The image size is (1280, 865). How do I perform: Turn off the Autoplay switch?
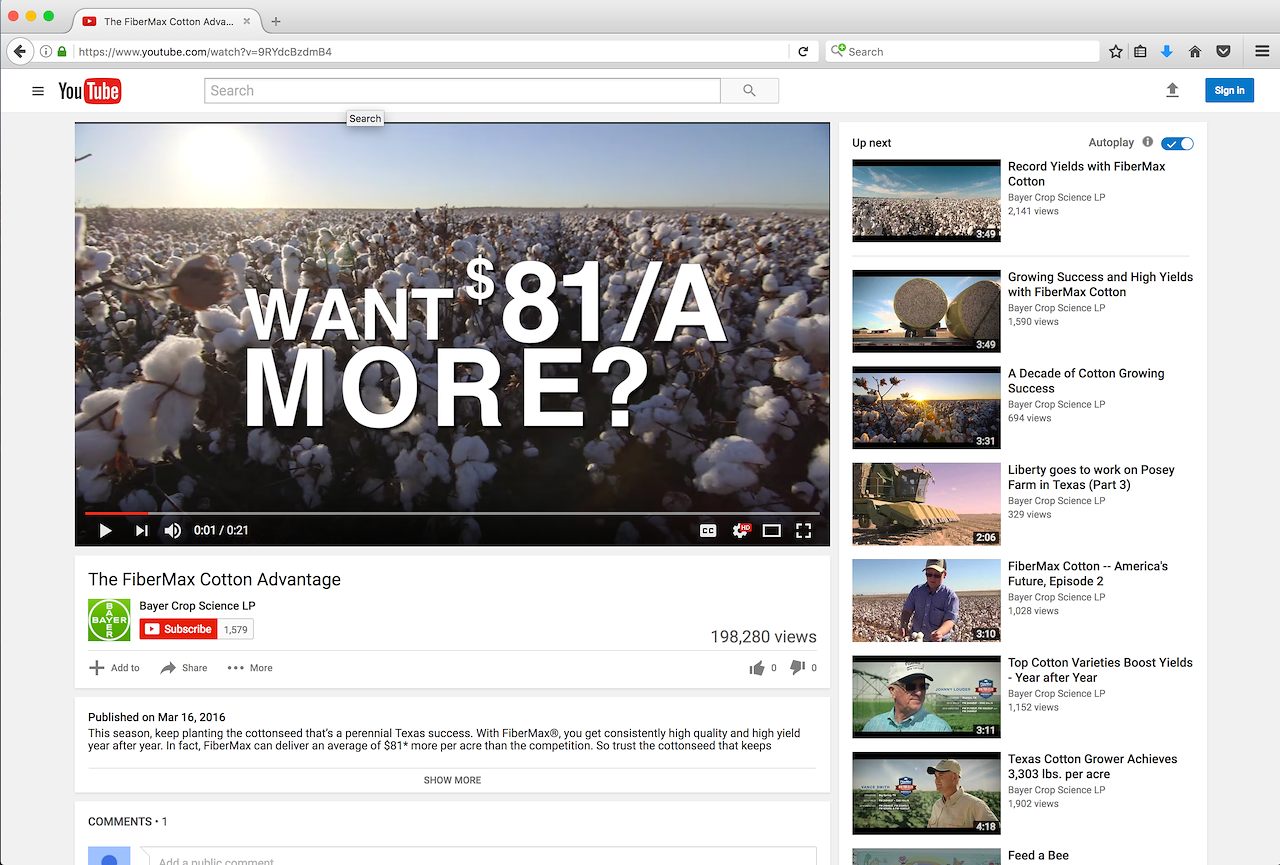click(x=1177, y=143)
